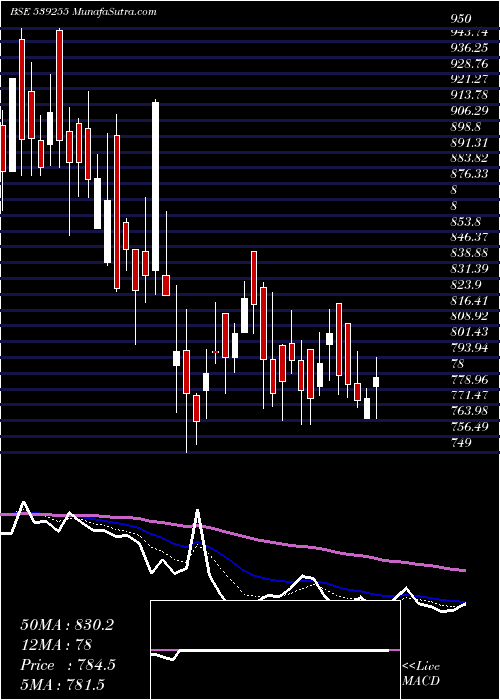Click the 906.29 price level label
The width and height of the screenshot is (500, 700).
[470, 111]
